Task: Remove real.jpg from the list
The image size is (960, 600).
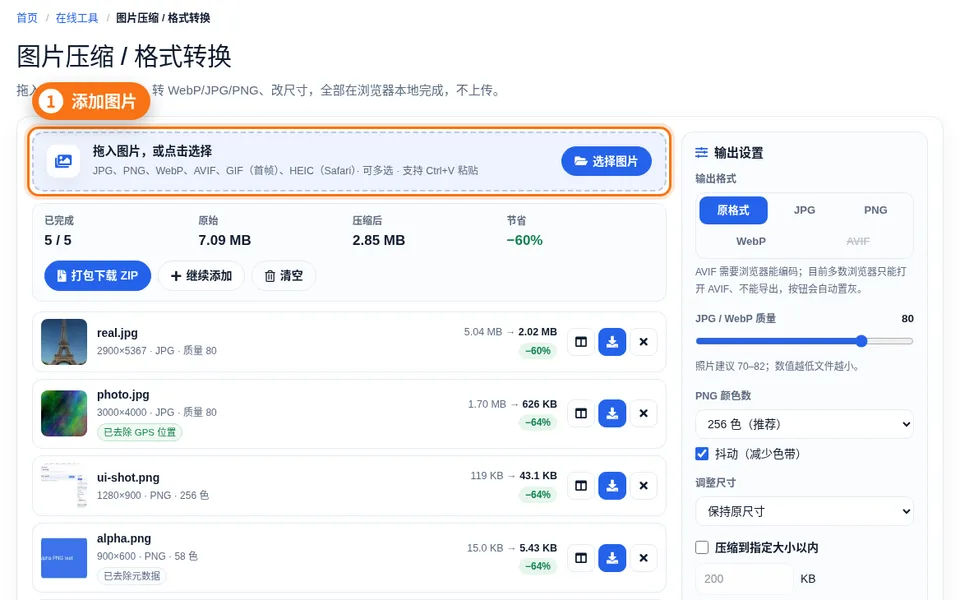Action: point(643,342)
